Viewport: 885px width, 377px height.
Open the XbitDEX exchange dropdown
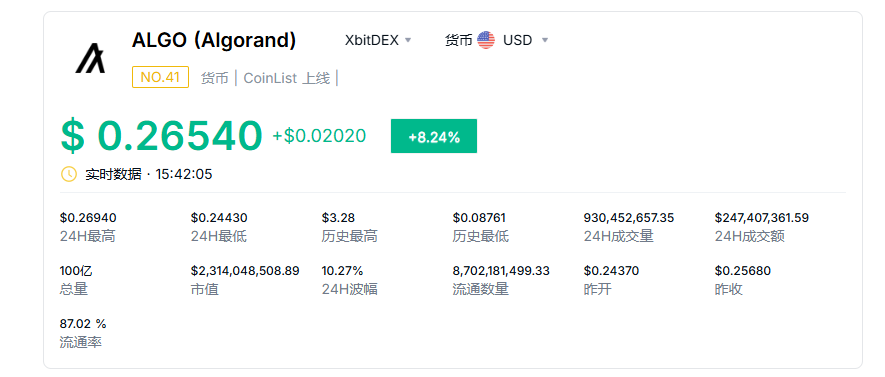(378, 40)
